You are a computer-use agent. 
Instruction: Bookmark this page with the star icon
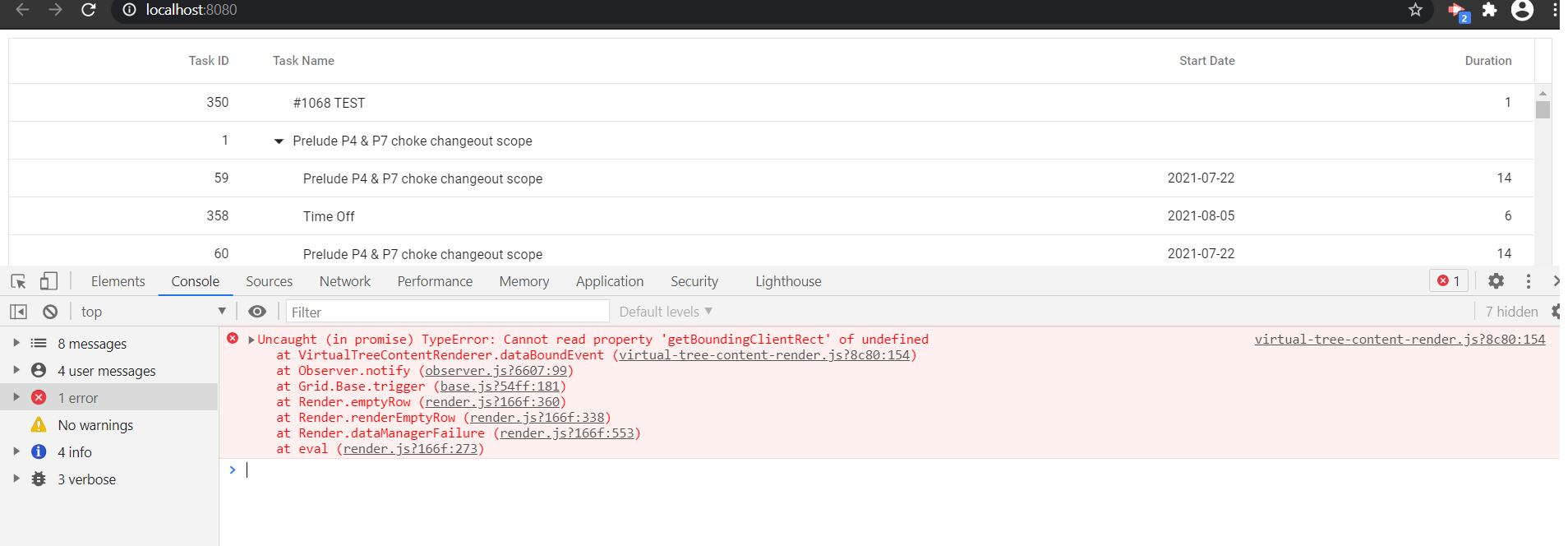[x=1415, y=10]
